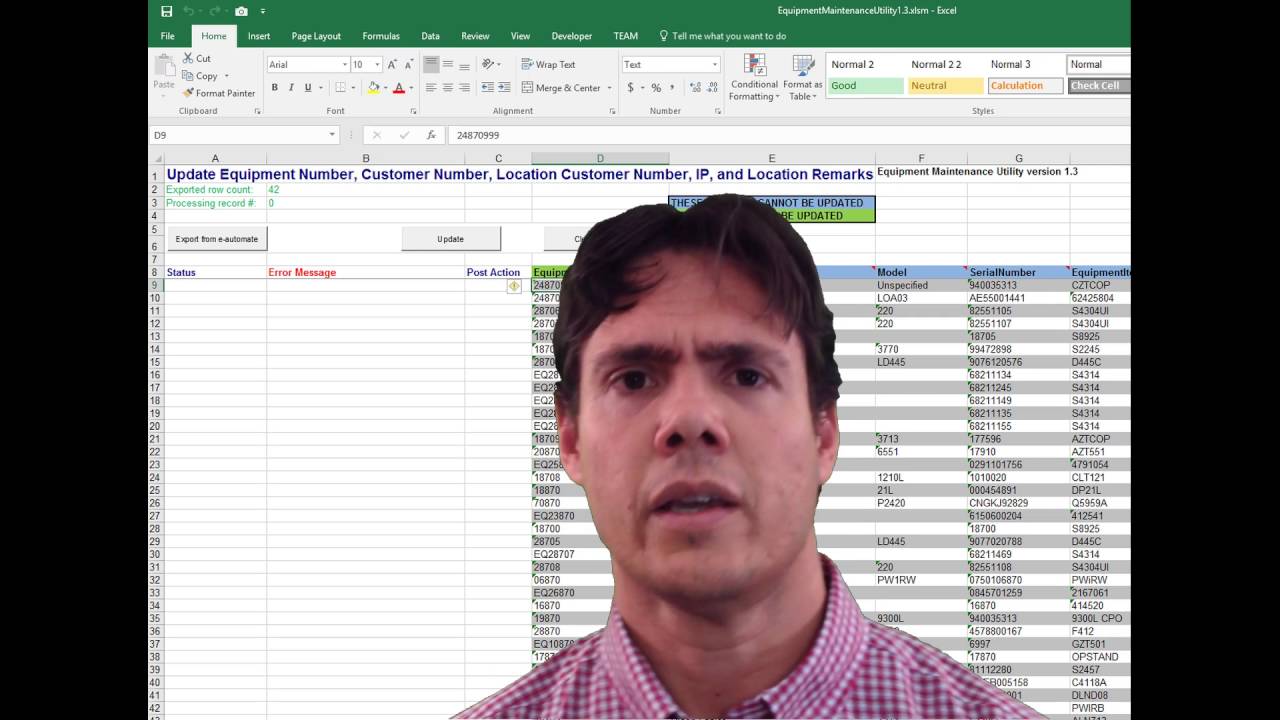Click Export from e-automate button
The height and width of the screenshot is (720, 1280).
217,239
